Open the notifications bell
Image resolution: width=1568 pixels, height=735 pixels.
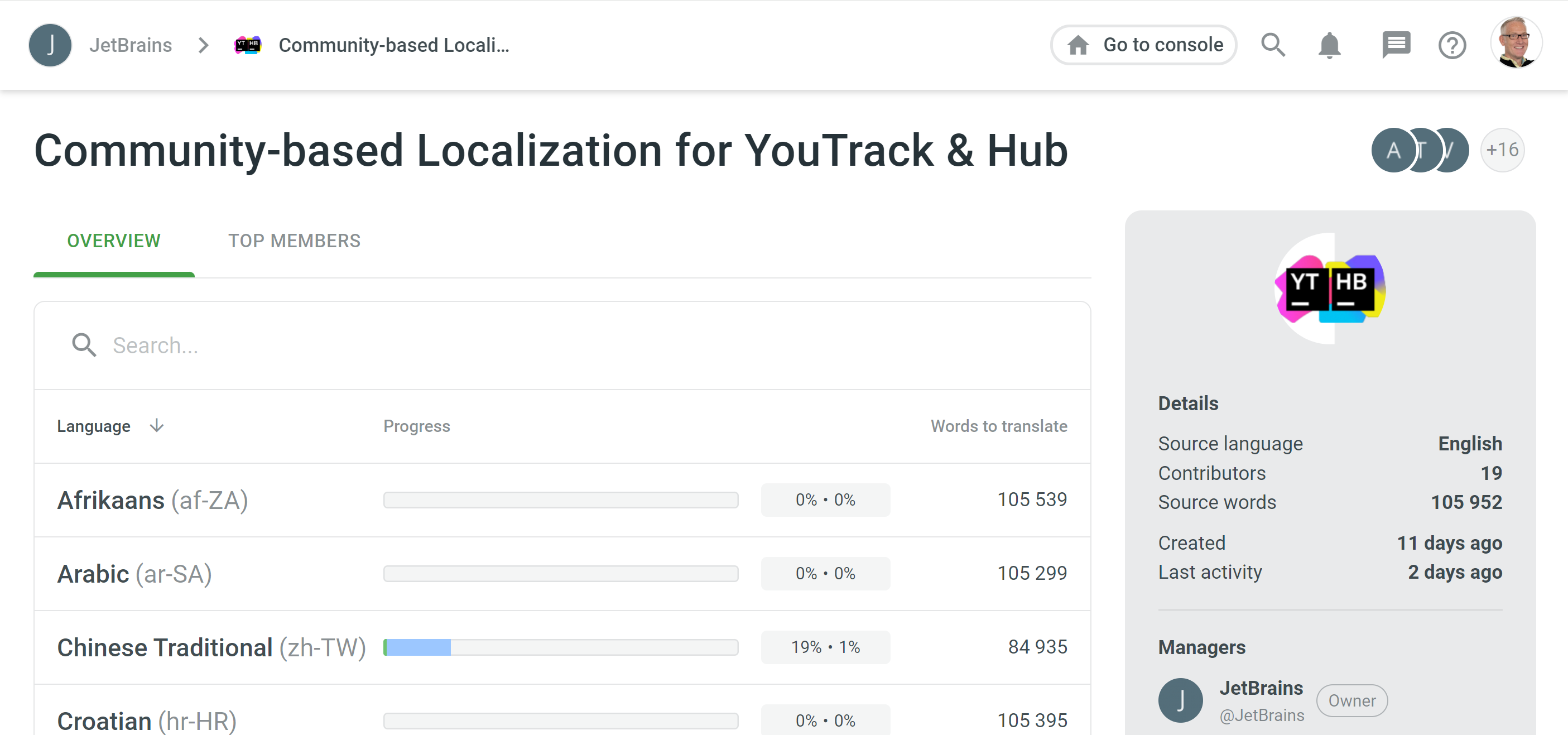[1329, 45]
